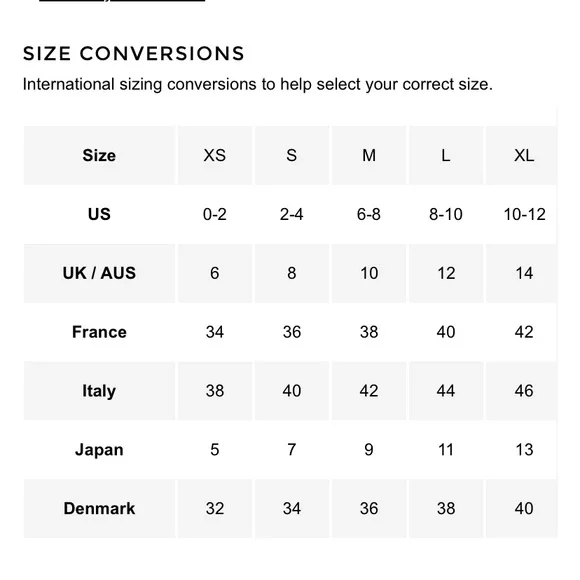Screen dimensions: 580x580
Task: Click the SIZE CONVERSIONS heading
Action: pos(134,53)
